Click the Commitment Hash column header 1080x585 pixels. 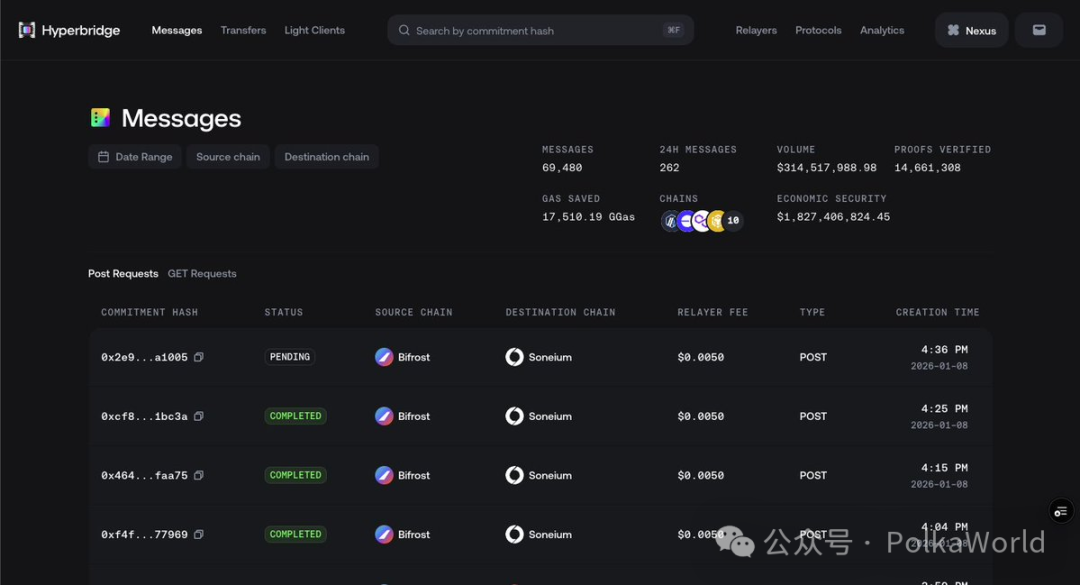tap(149, 312)
